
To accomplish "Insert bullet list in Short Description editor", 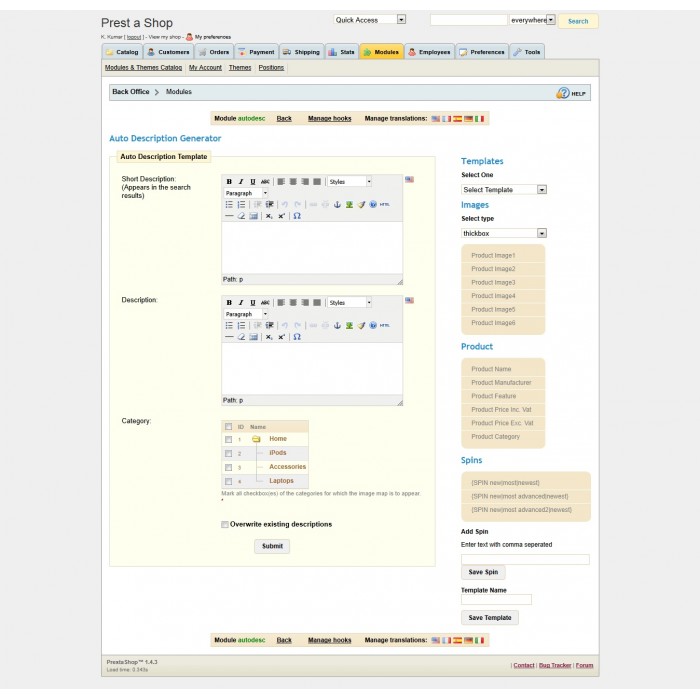I will (x=229, y=204).
